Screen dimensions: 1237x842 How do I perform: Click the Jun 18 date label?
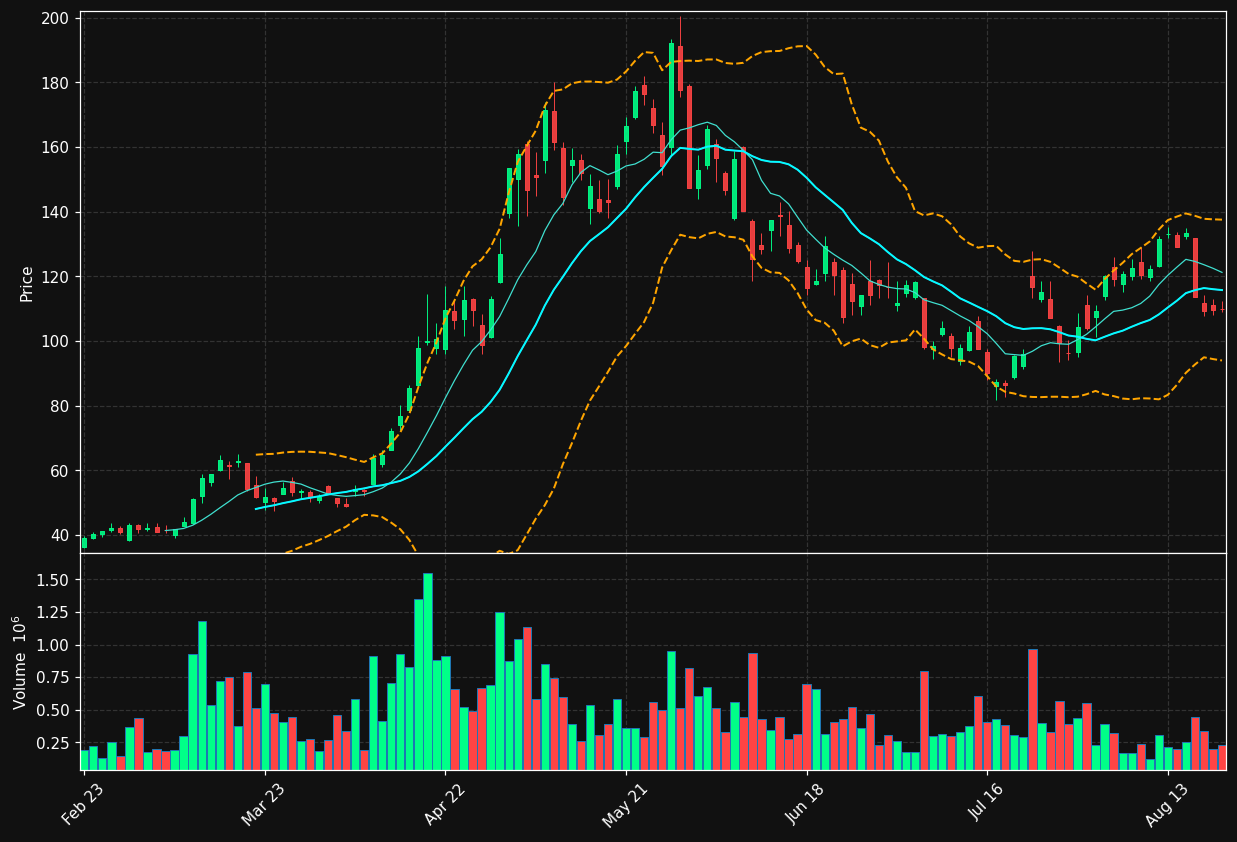click(805, 804)
